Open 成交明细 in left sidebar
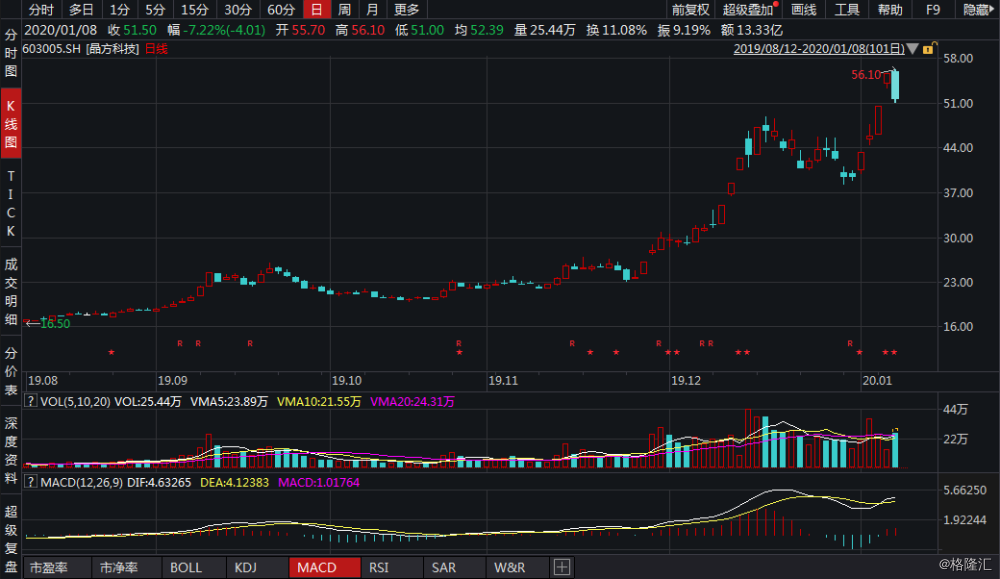Screen dimensions: 1000x579 (x=11, y=292)
